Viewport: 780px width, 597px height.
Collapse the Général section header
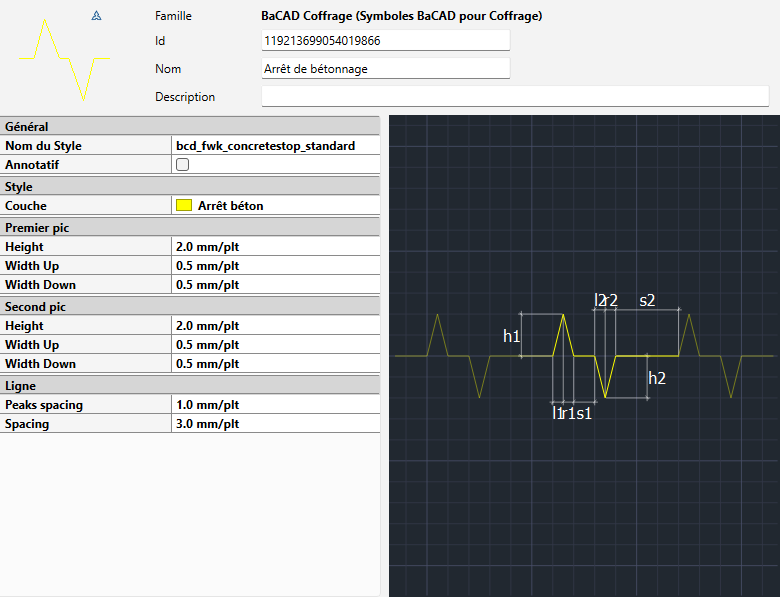coord(190,127)
